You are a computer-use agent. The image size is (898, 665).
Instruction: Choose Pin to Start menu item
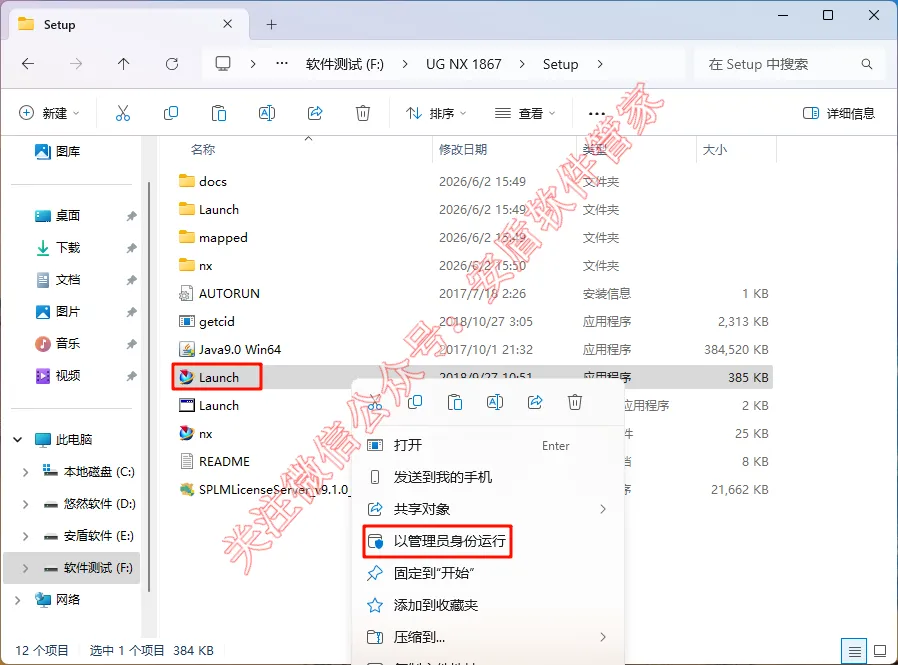click(x=487, y=573)
